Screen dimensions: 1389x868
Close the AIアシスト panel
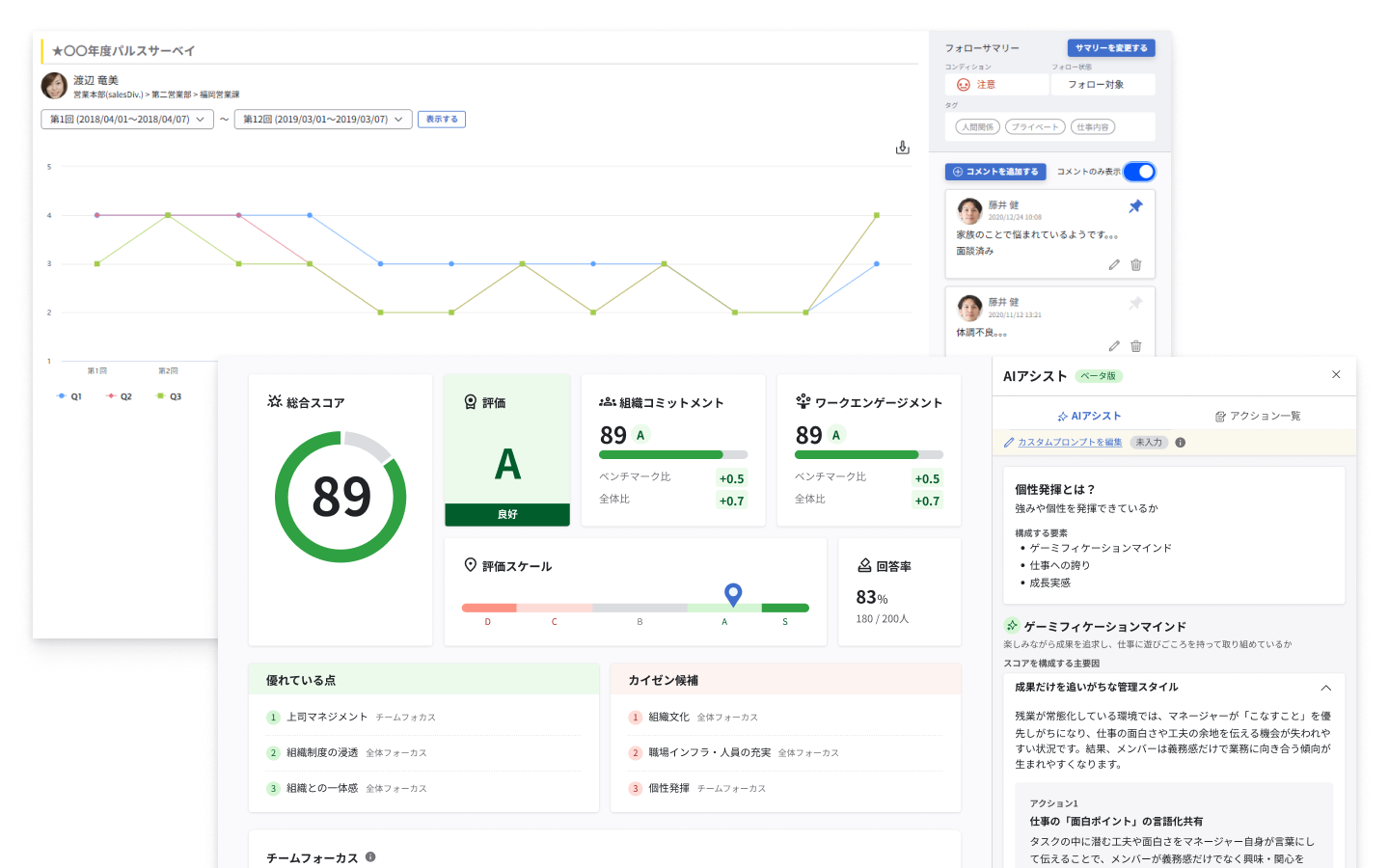pos(1336,374)
